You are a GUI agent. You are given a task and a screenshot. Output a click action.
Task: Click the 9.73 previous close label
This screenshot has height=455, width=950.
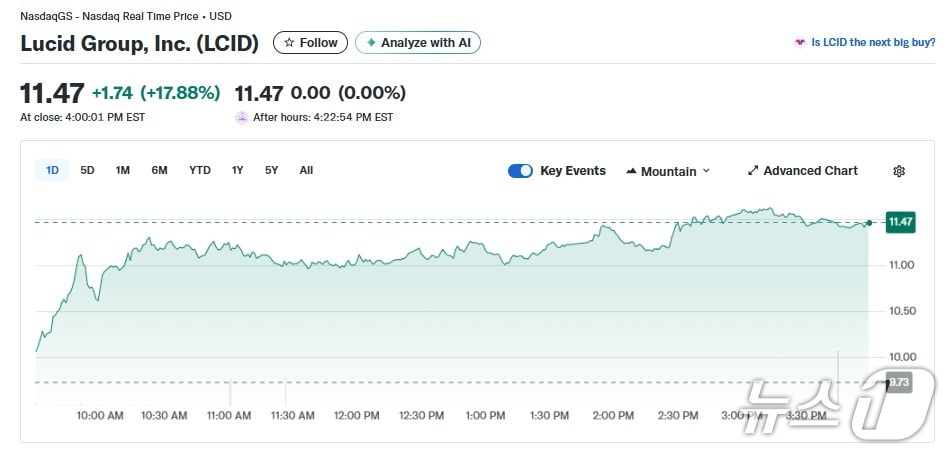click(899, 382)
